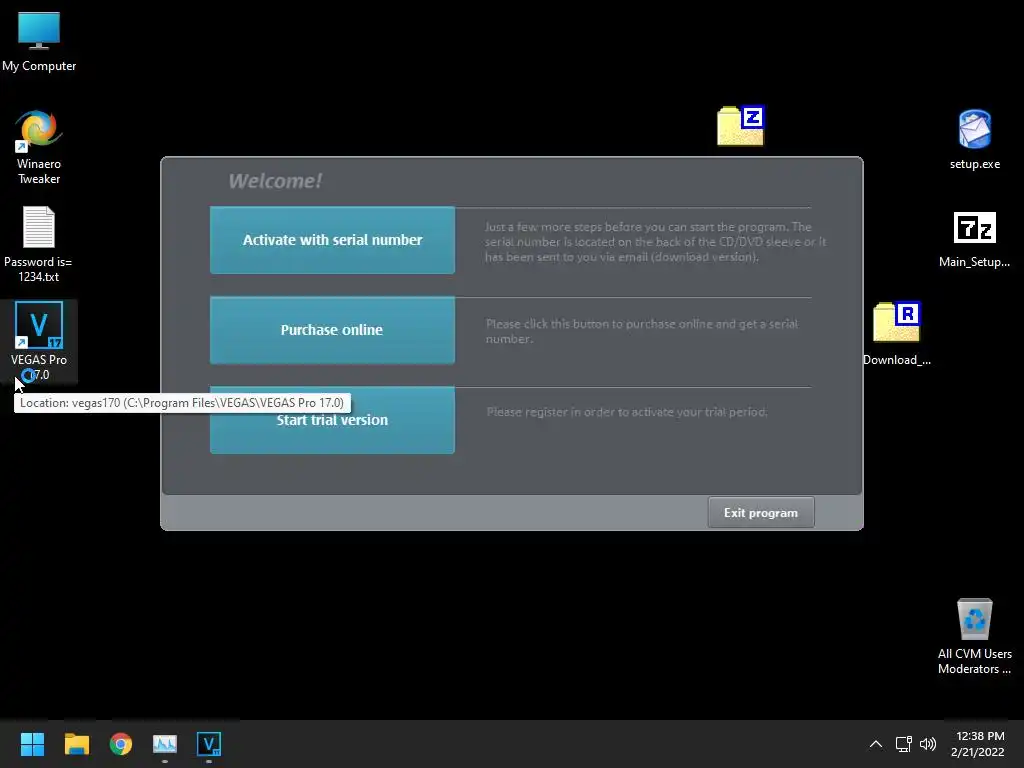Click the serial number description text
The height and width of the screenshot is (768, 1024).
pos(655,242)
